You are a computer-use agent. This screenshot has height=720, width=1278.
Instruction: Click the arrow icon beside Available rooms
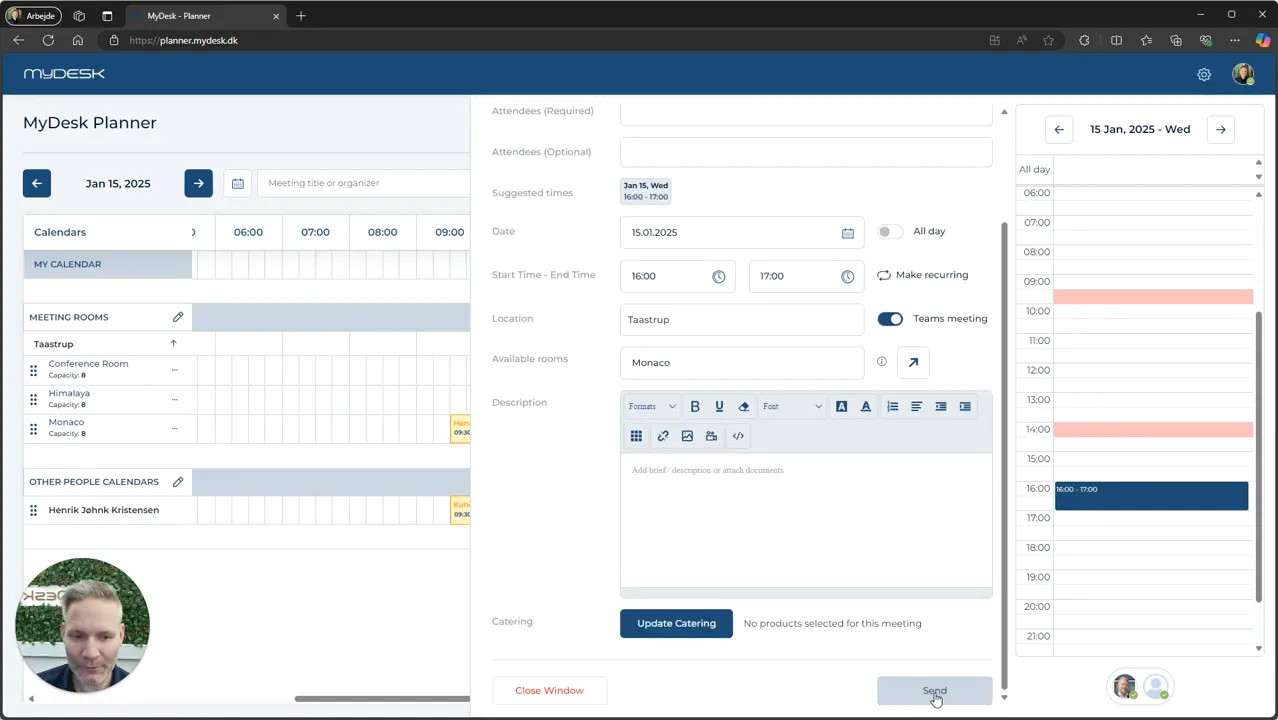click(913, 363)
